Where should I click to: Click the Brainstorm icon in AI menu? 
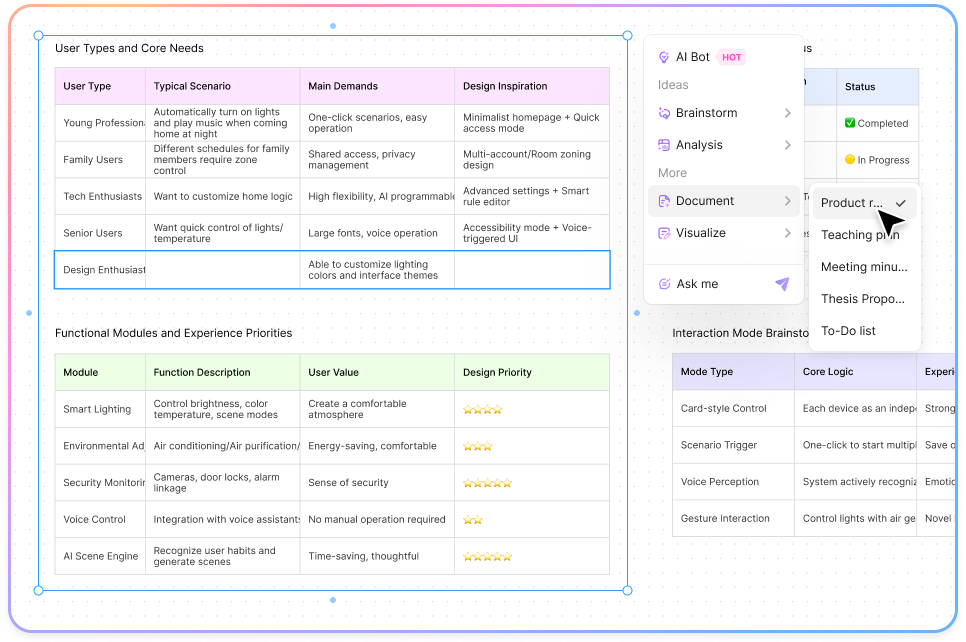pos(664,113)
